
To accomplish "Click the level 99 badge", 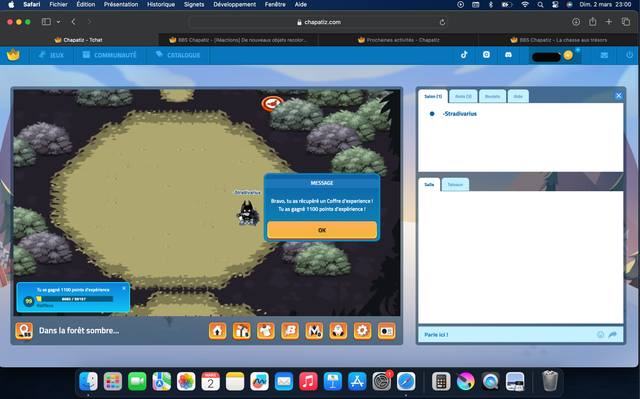I will click(29, 301).
